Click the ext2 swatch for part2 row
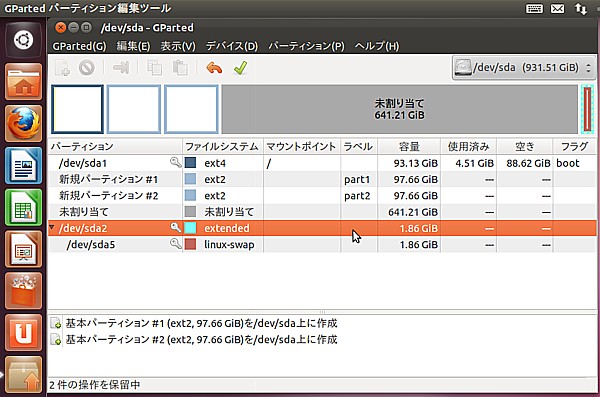Screen dimensions: 600x397 click(190, 196)
